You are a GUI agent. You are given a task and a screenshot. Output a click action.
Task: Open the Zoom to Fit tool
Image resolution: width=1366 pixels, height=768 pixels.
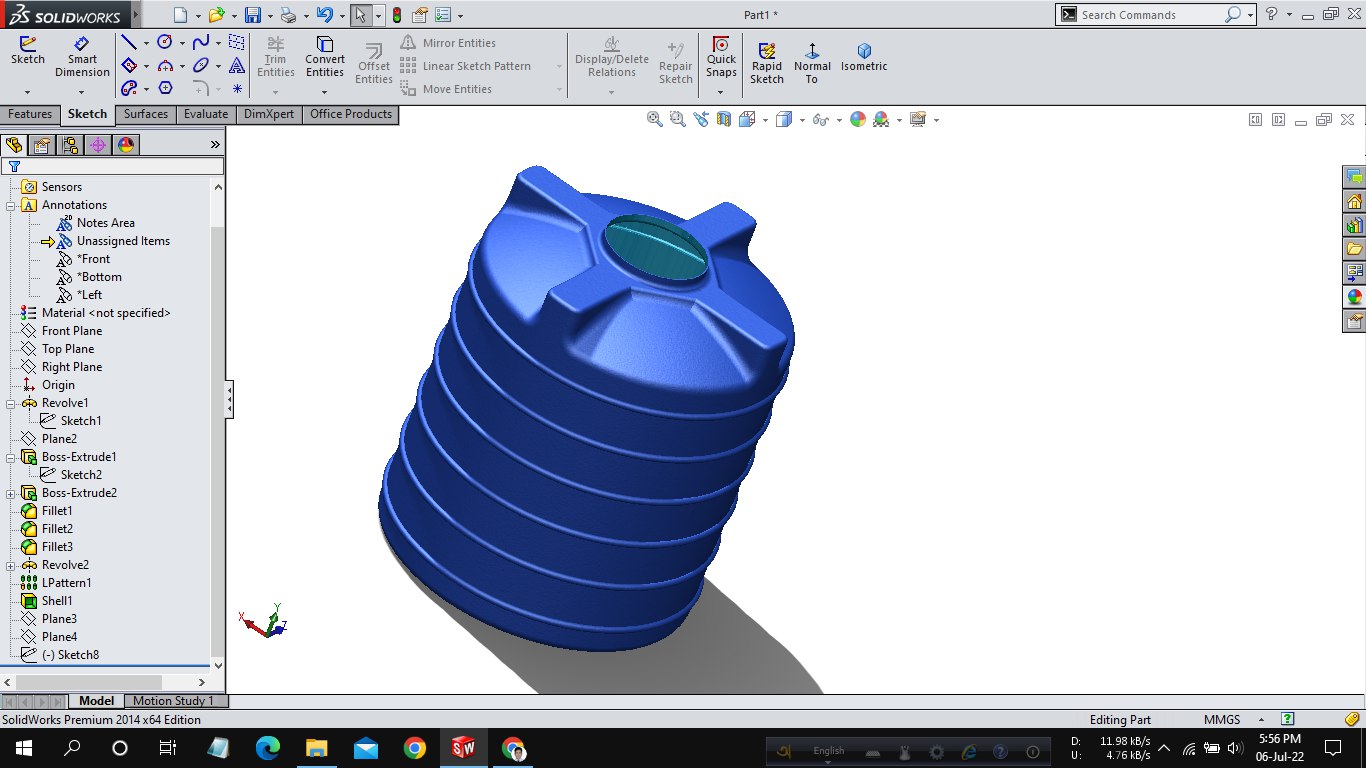tap(655, 119)
